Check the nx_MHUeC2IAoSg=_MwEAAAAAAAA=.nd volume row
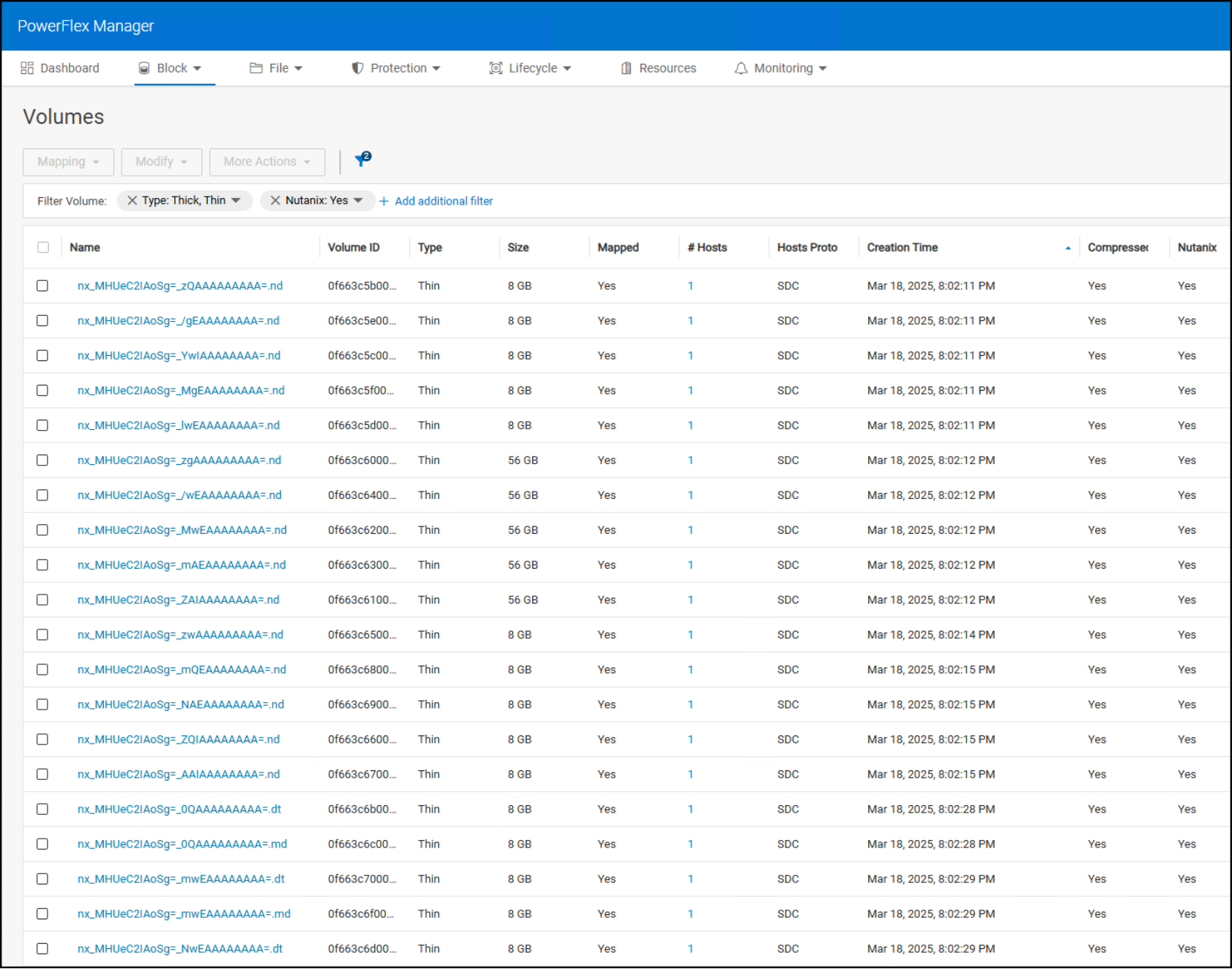Image resolution: width=1232 pixels, height=969 pixels. [x=42, y=529]
